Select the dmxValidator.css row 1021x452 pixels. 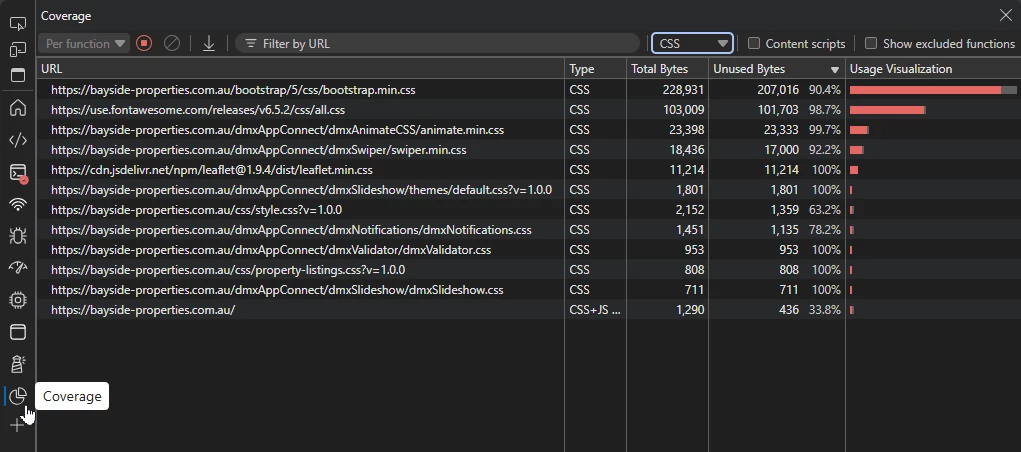[x=529, y=249]
